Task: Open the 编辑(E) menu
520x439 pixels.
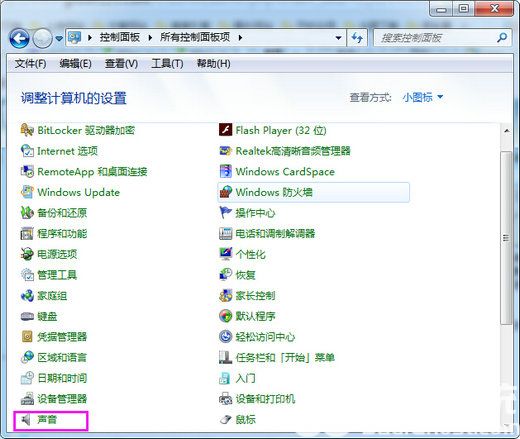Action: click(75, 63)
